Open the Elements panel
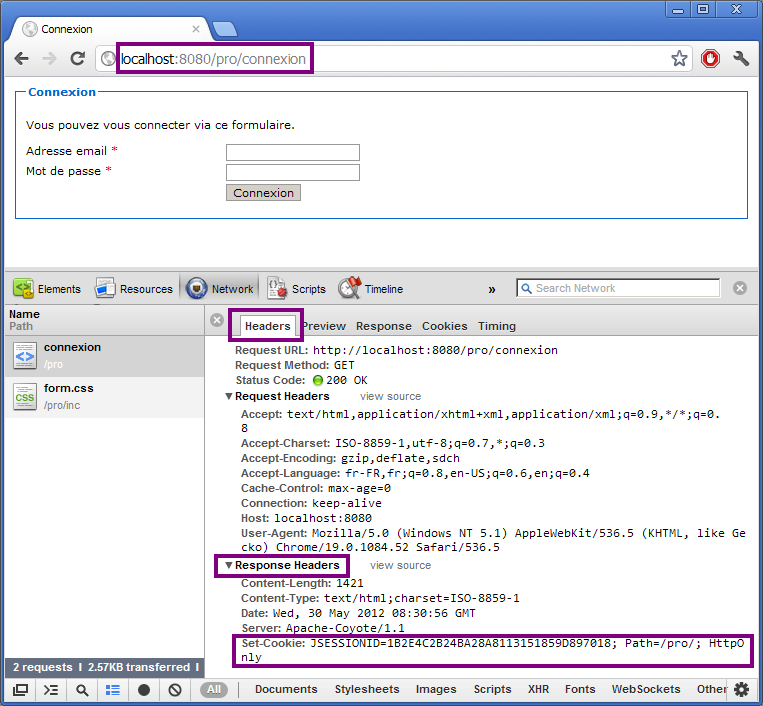The width and height of the screenshot is (763, 706). [x=47, y=289]
